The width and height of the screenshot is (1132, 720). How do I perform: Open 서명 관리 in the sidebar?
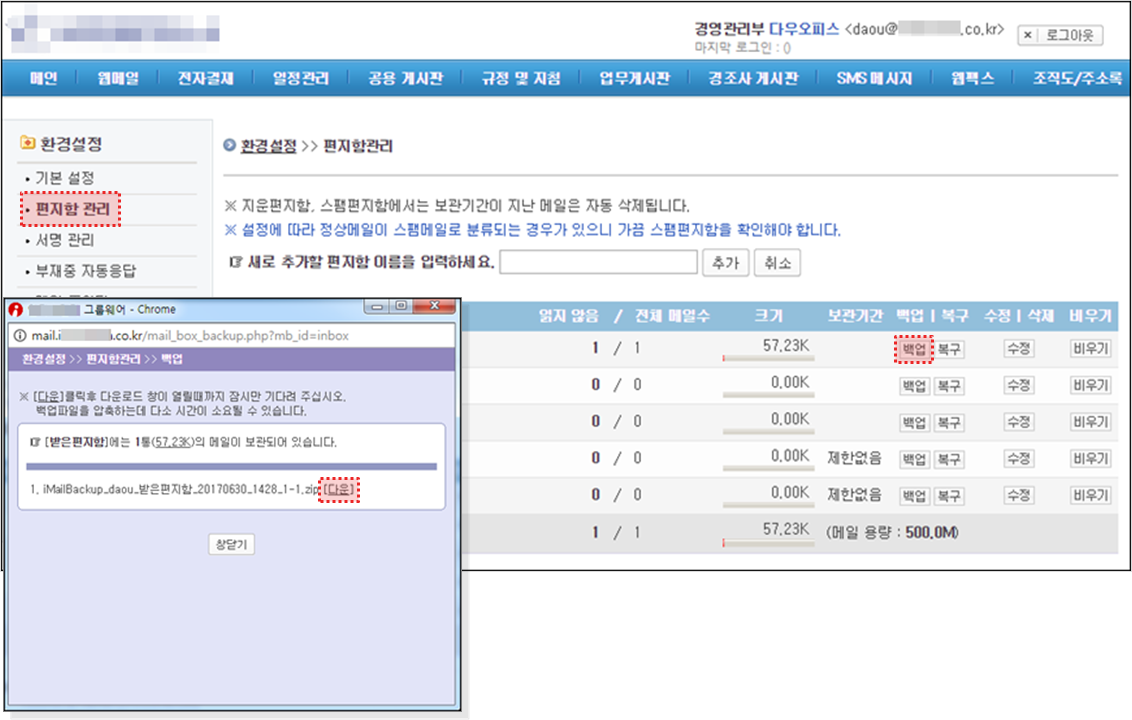pos(64,240)
